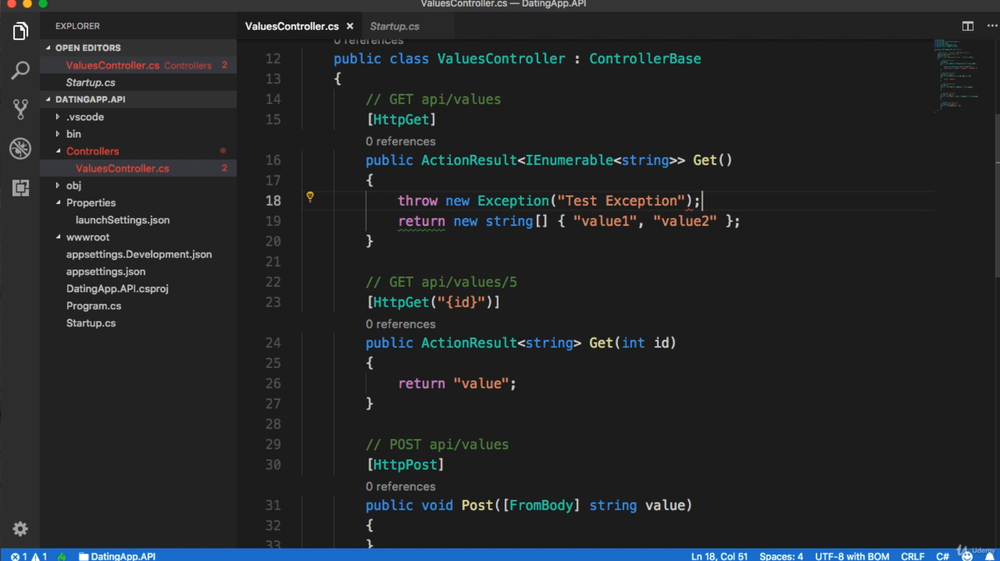Open Program.cs file

click(138, 306)
